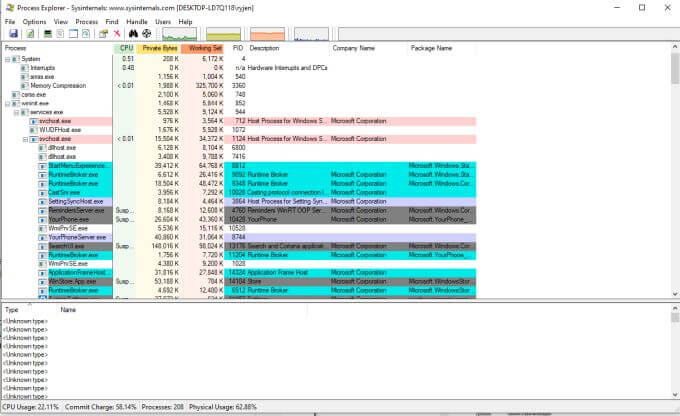Collapse the wininit.exe tree node
Image resolution: width=680 pixels, height=416 pixels.
tap(7, 104)
